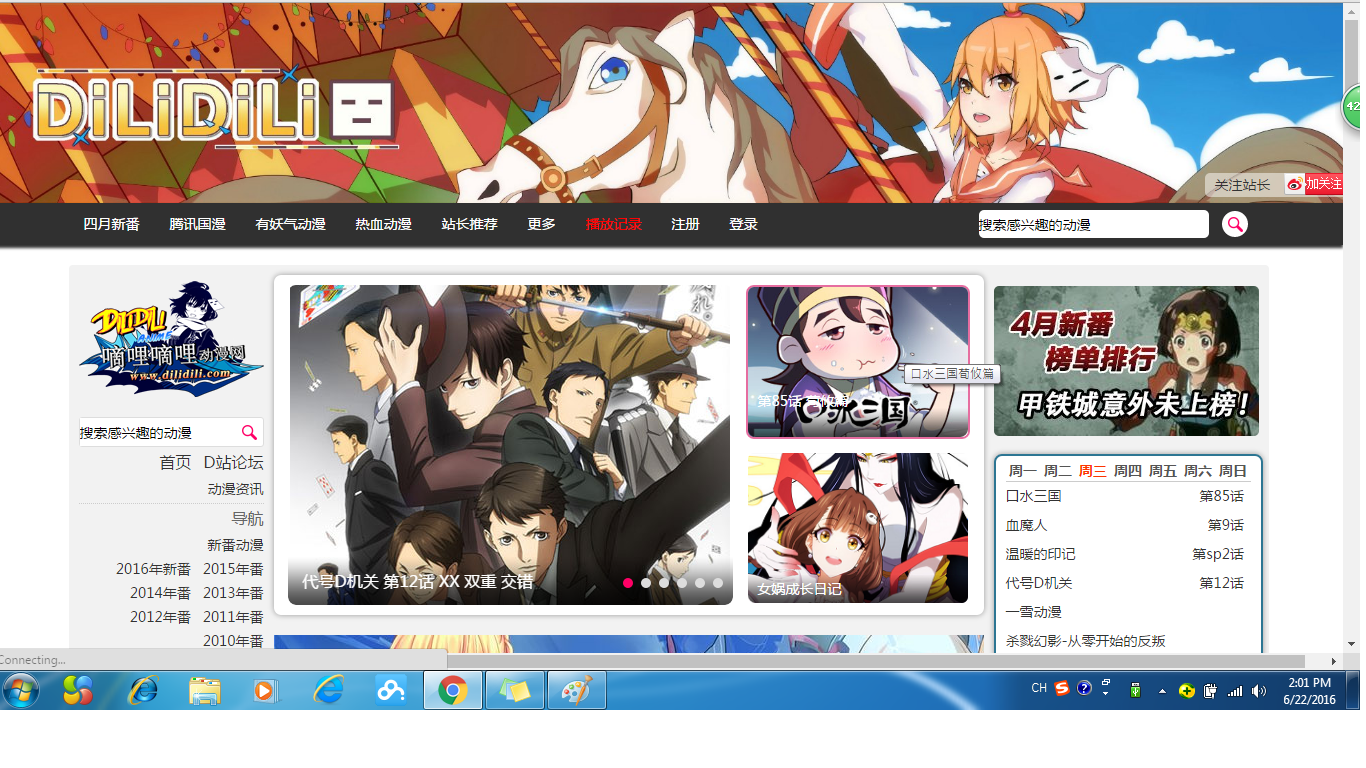
Task: Click the sidebar search input field
Action: (x=159, y=432)
